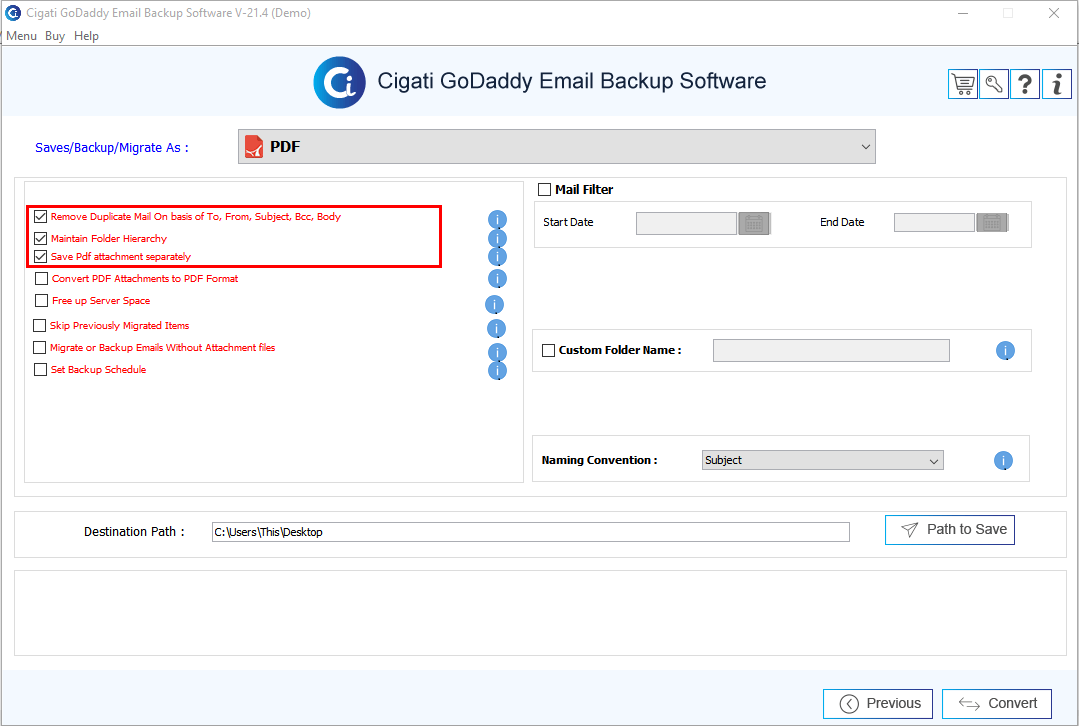1079x726 pixels.
Task: Click the Destination Path field
Action: click(531, 532)
